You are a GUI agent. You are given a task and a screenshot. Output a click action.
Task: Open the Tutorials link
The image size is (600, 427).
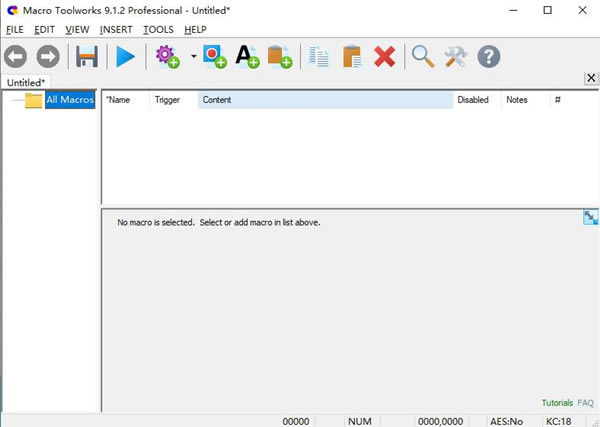pyautogui.click(x=557, y=403)
